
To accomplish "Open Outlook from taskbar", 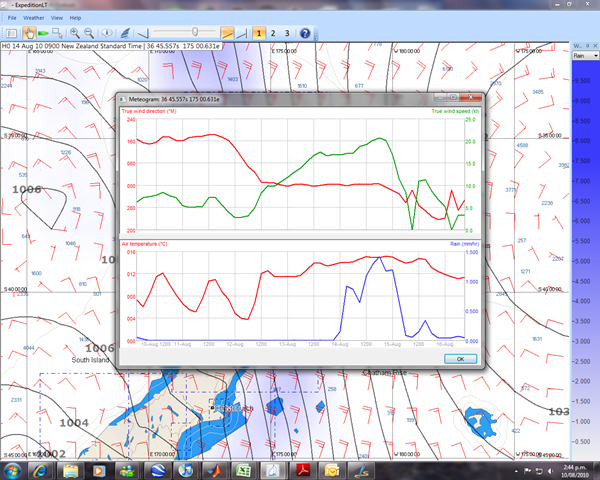I will tap(331, 470).
